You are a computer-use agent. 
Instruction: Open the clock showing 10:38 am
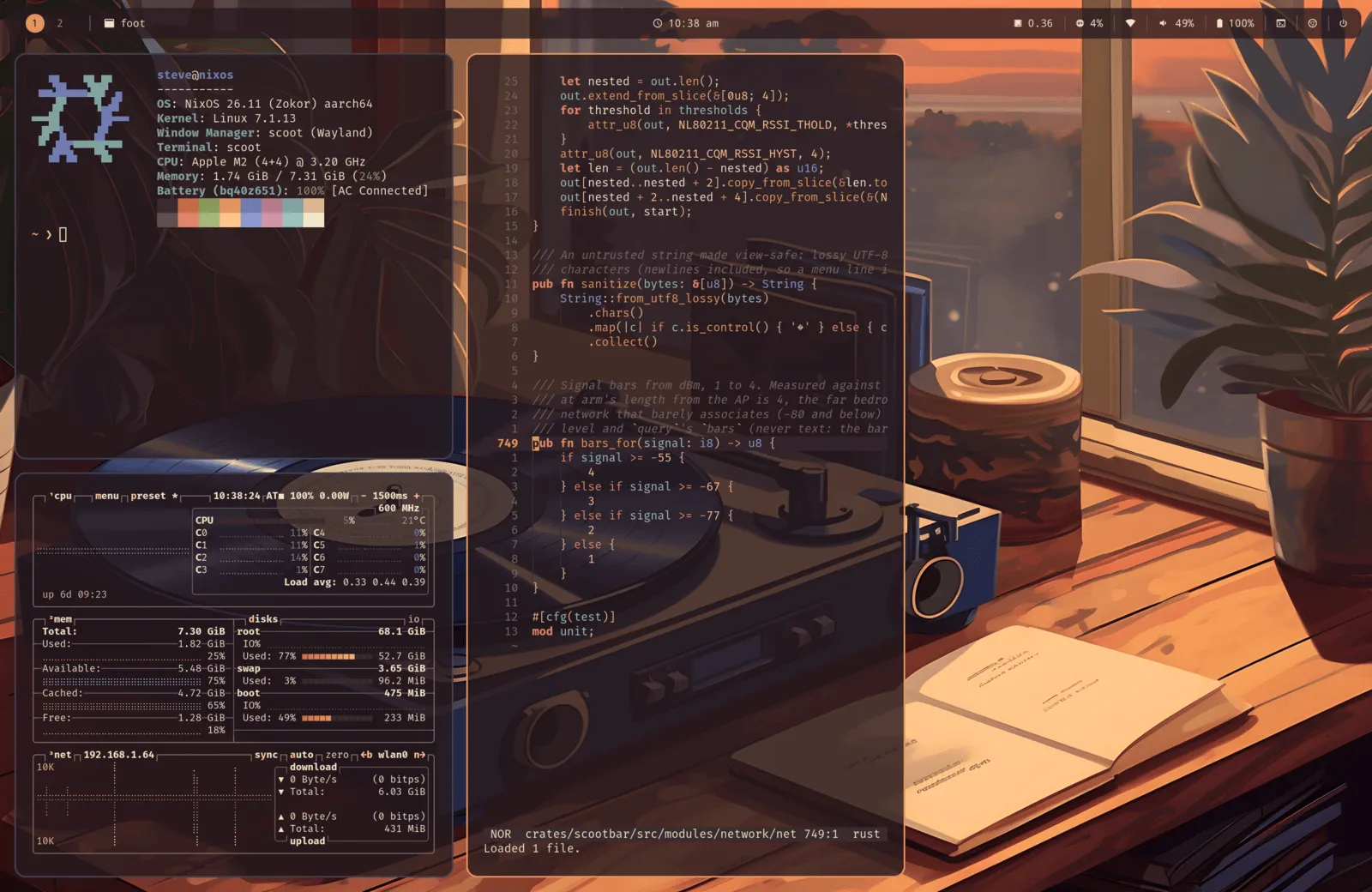click(x=685, y=23)
